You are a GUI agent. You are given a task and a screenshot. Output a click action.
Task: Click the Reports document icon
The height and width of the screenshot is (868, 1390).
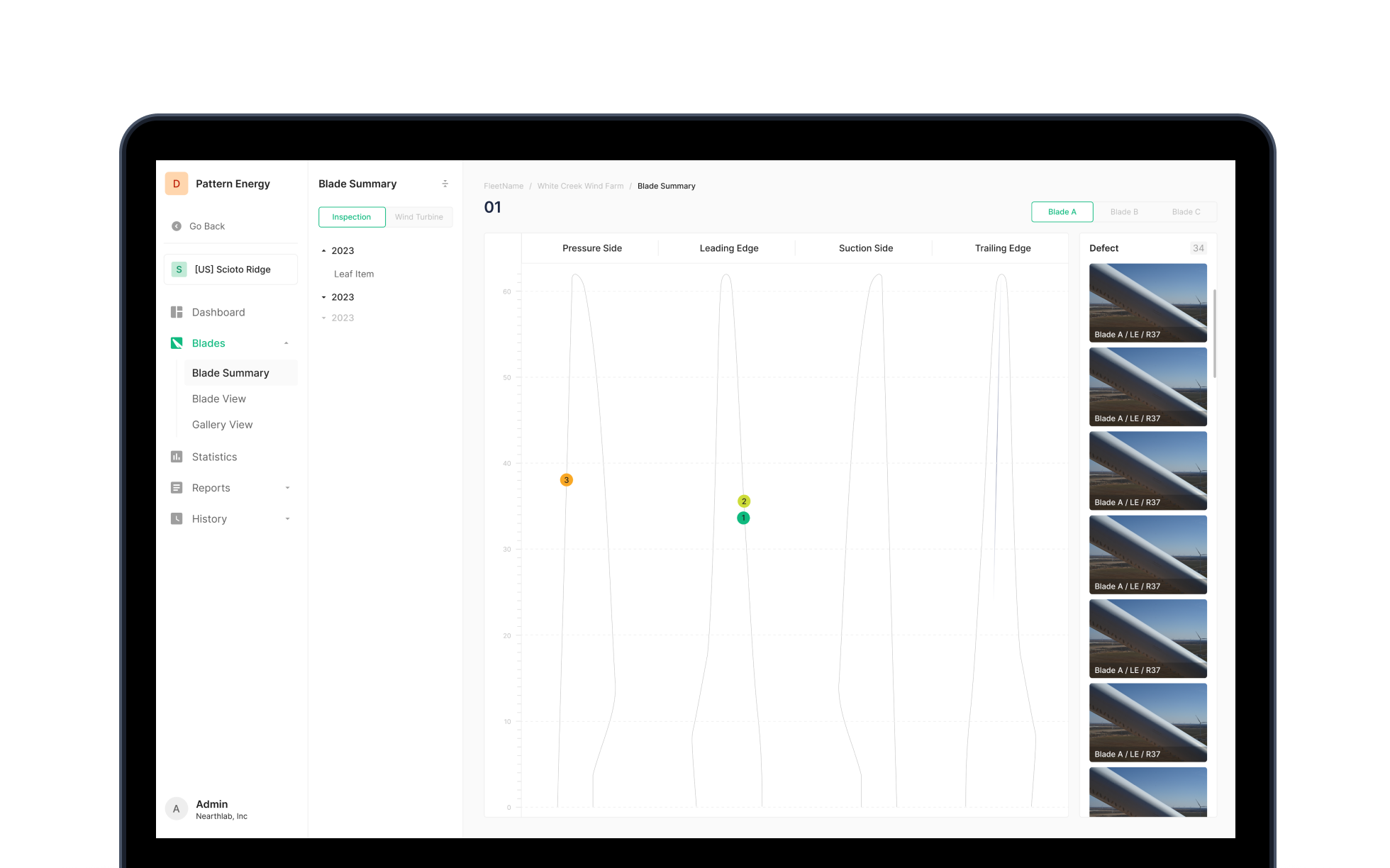click(x=177, y=488)
